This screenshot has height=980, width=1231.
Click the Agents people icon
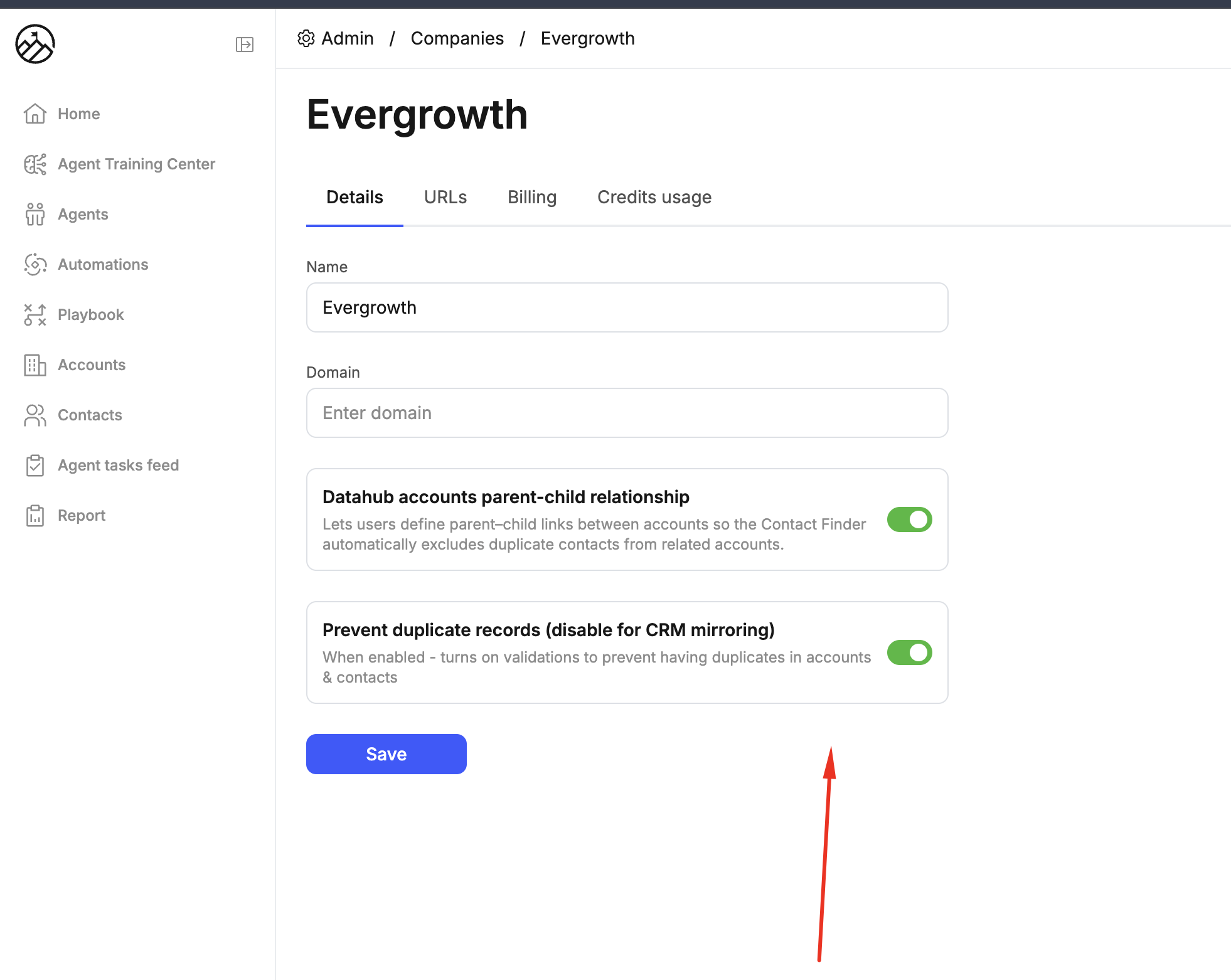[35, 214]
